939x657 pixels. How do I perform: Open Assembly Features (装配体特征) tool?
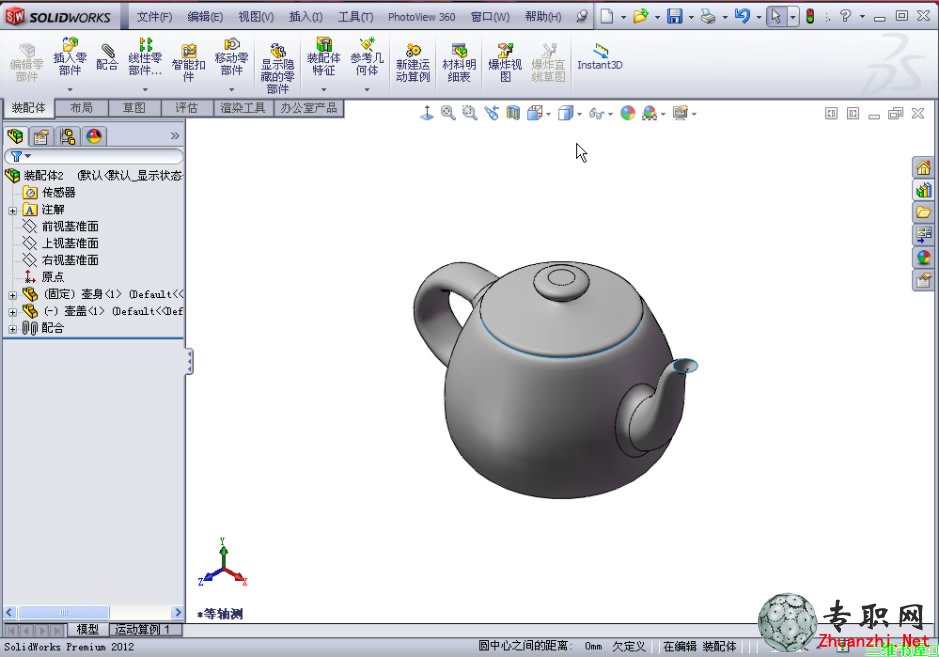point(323,56)
